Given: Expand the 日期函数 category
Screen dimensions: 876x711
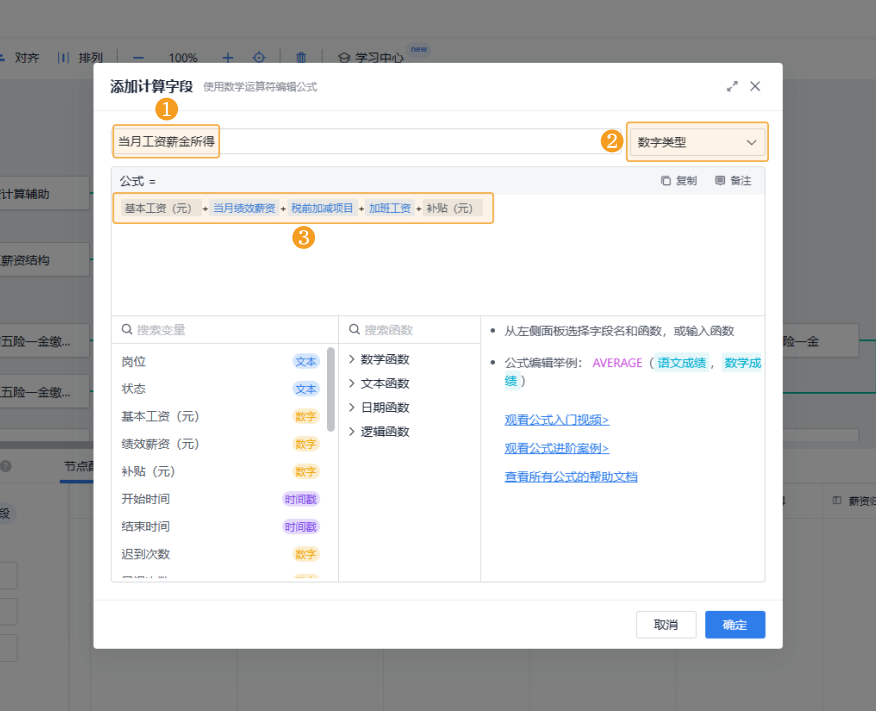Looking at the screenshot, I should (x=352, y=408).
